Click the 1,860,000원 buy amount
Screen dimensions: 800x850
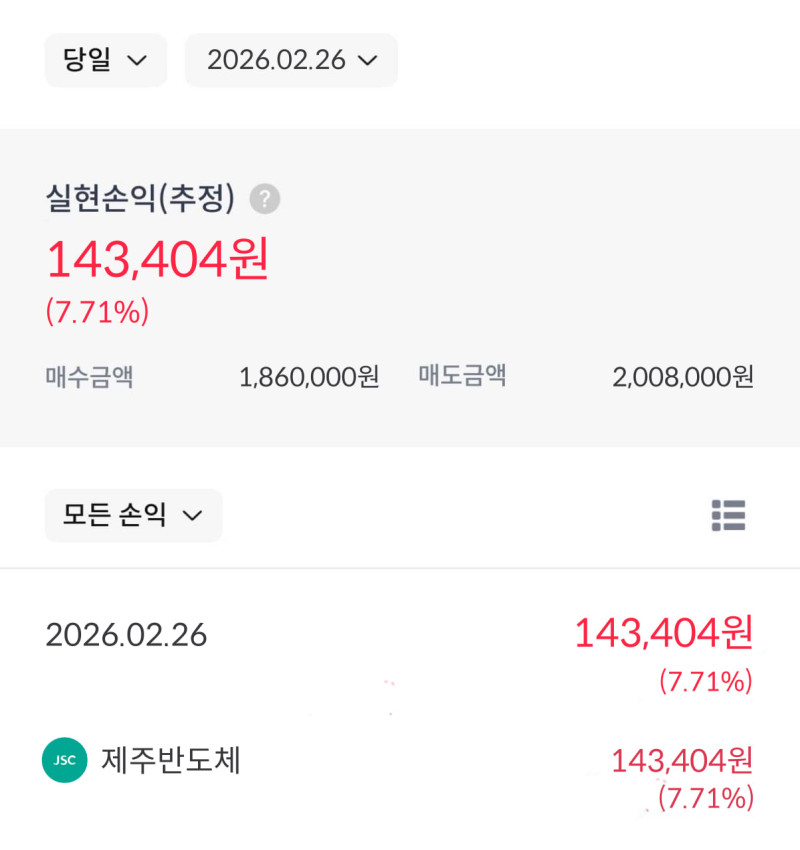tap(309, 377)
